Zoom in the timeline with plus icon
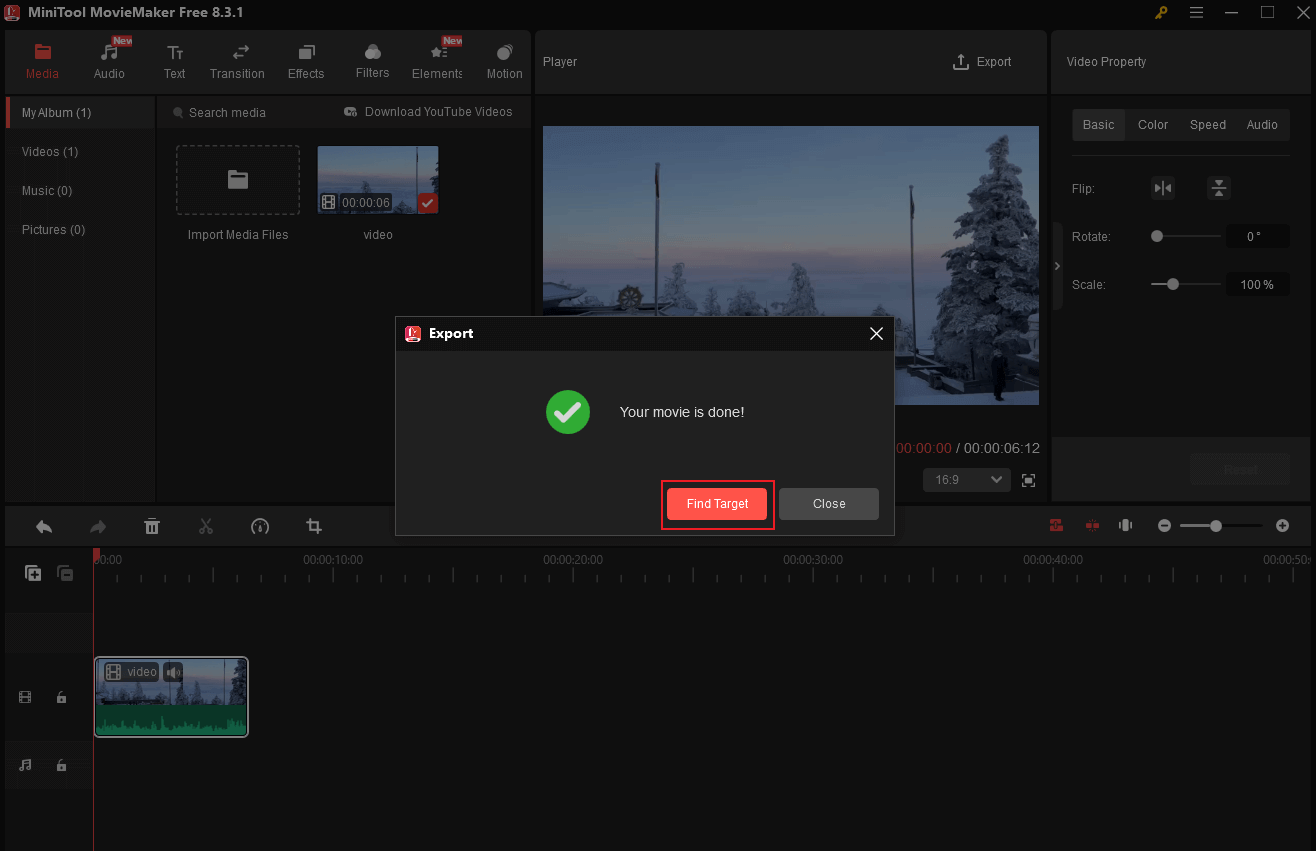This screenshot has height=851, width=1316. (x=1283, y=525)
